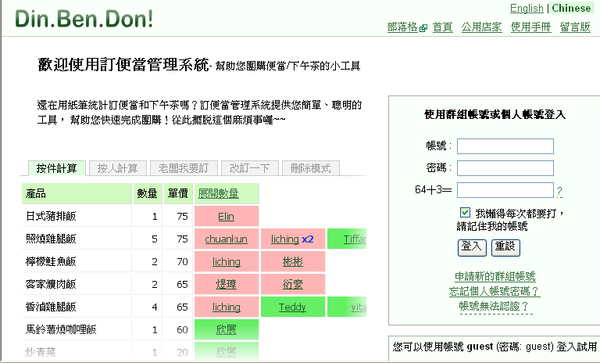Open the 使用手冊 user manual

pyautogui.click(x=531, y=27)
